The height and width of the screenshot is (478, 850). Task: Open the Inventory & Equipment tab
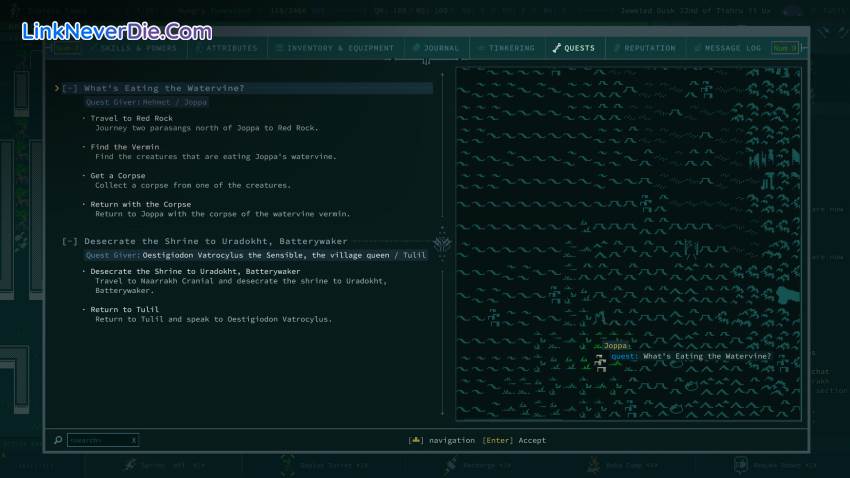(x=337, y=48)
